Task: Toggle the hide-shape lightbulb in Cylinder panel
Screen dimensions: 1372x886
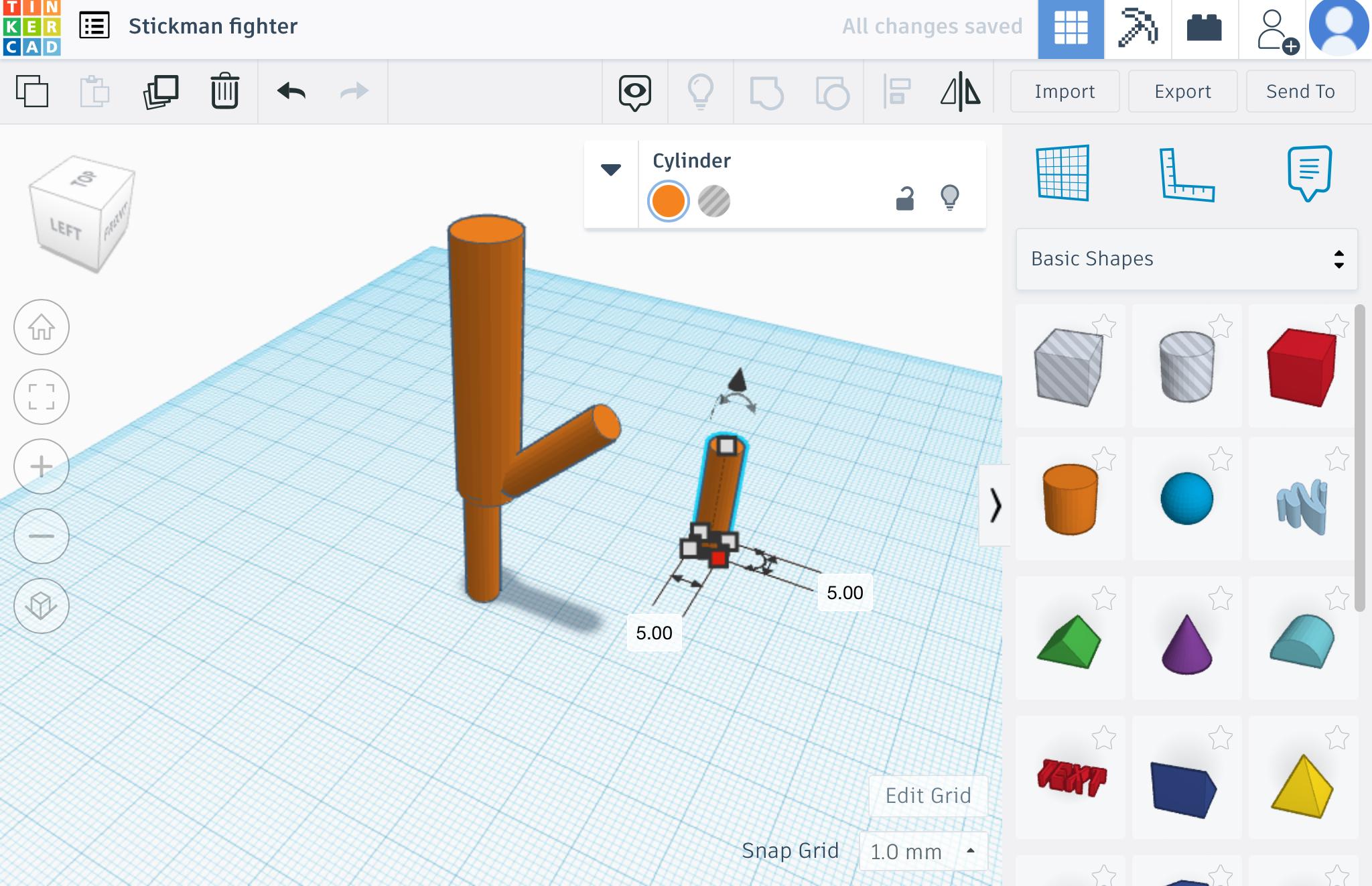Action: coord(950,198)
